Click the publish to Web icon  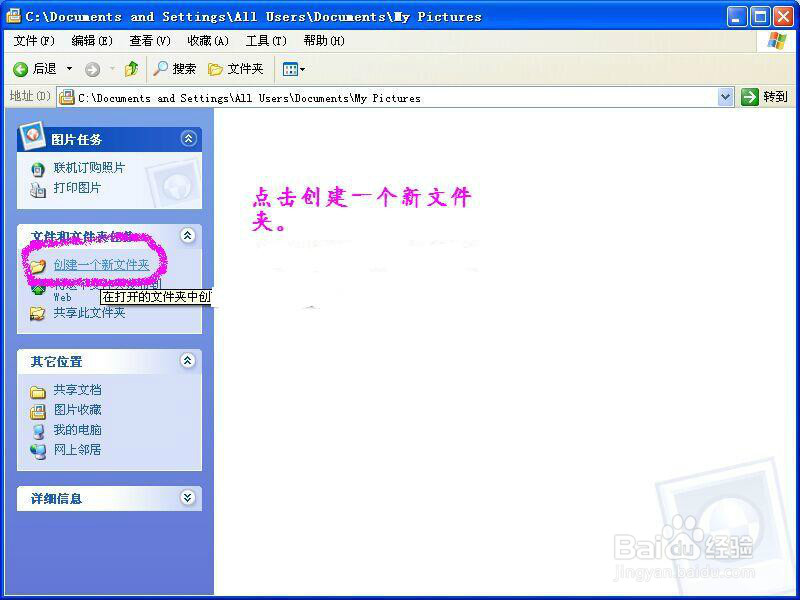coord(38,290)
